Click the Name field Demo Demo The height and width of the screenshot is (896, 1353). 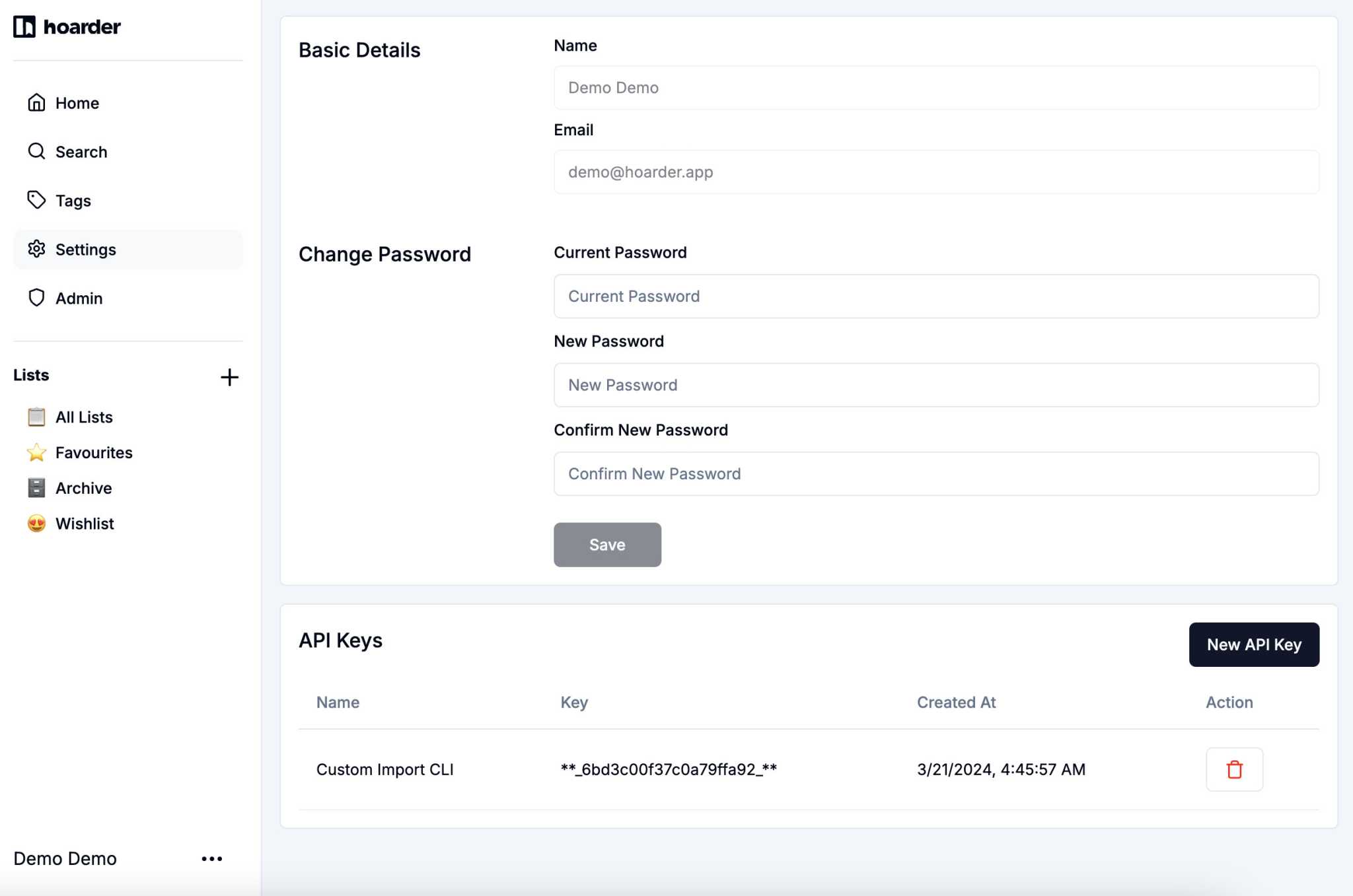coord(935,88)
